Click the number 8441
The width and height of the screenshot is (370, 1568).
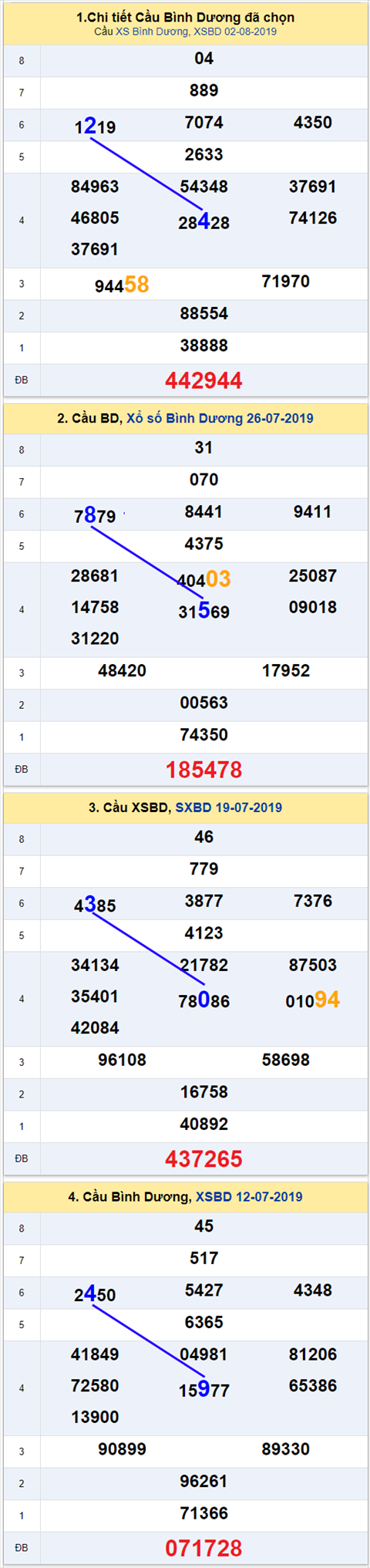(x=203, y=512)
